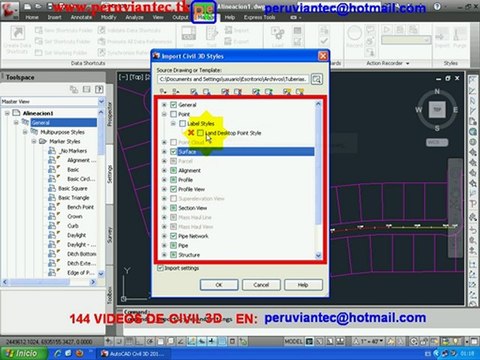Click the source drawing path field
This screenshot has width=480, height=360.
tap(233, 79)
